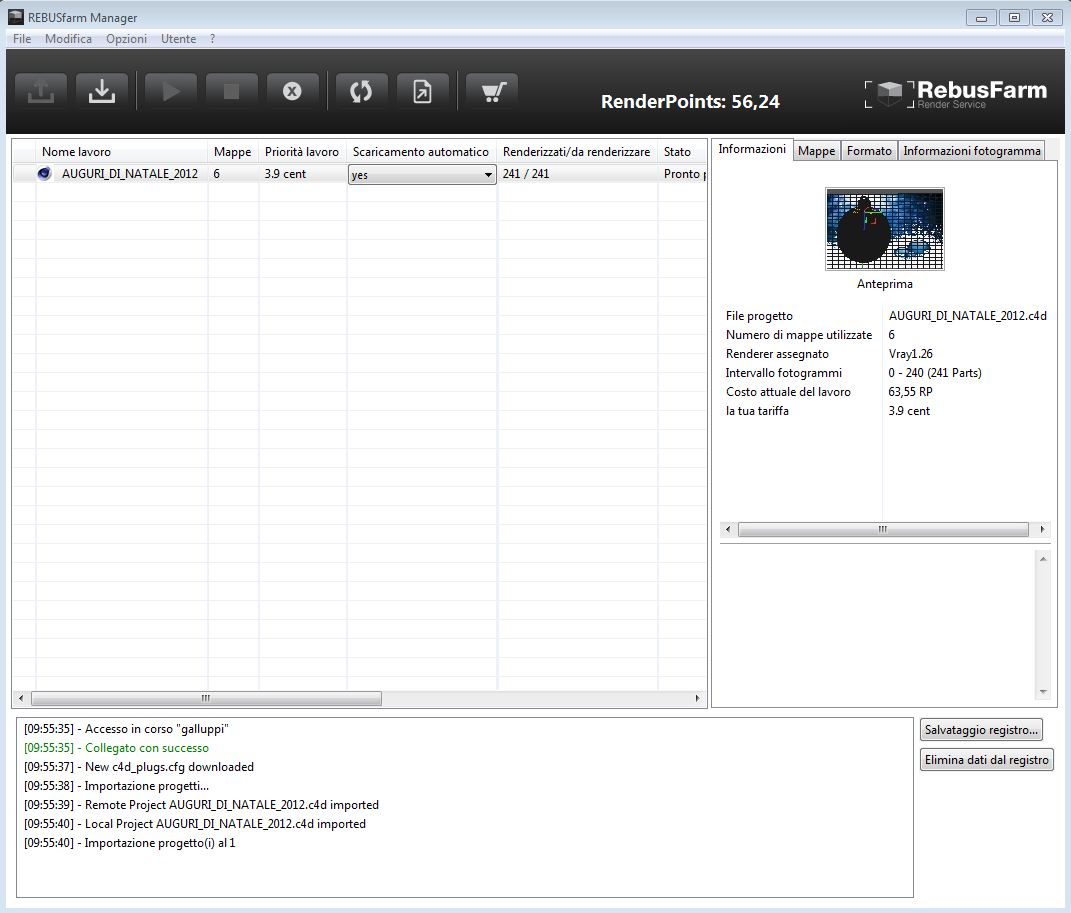Screen dimensions: 1071x913
Task: Click the stop render toolbar icon
Action: tap(232, 92)
